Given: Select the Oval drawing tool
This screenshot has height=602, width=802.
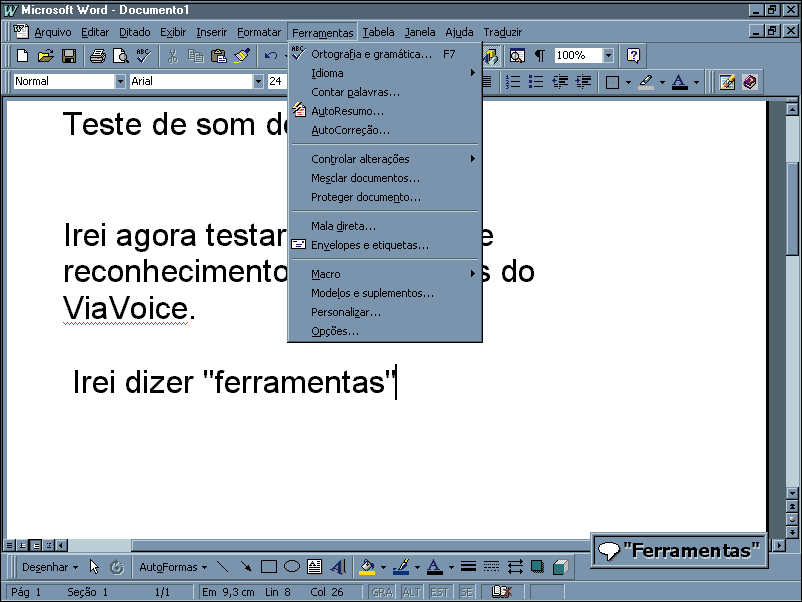Looking at the screenshot, I should [291, 567].
